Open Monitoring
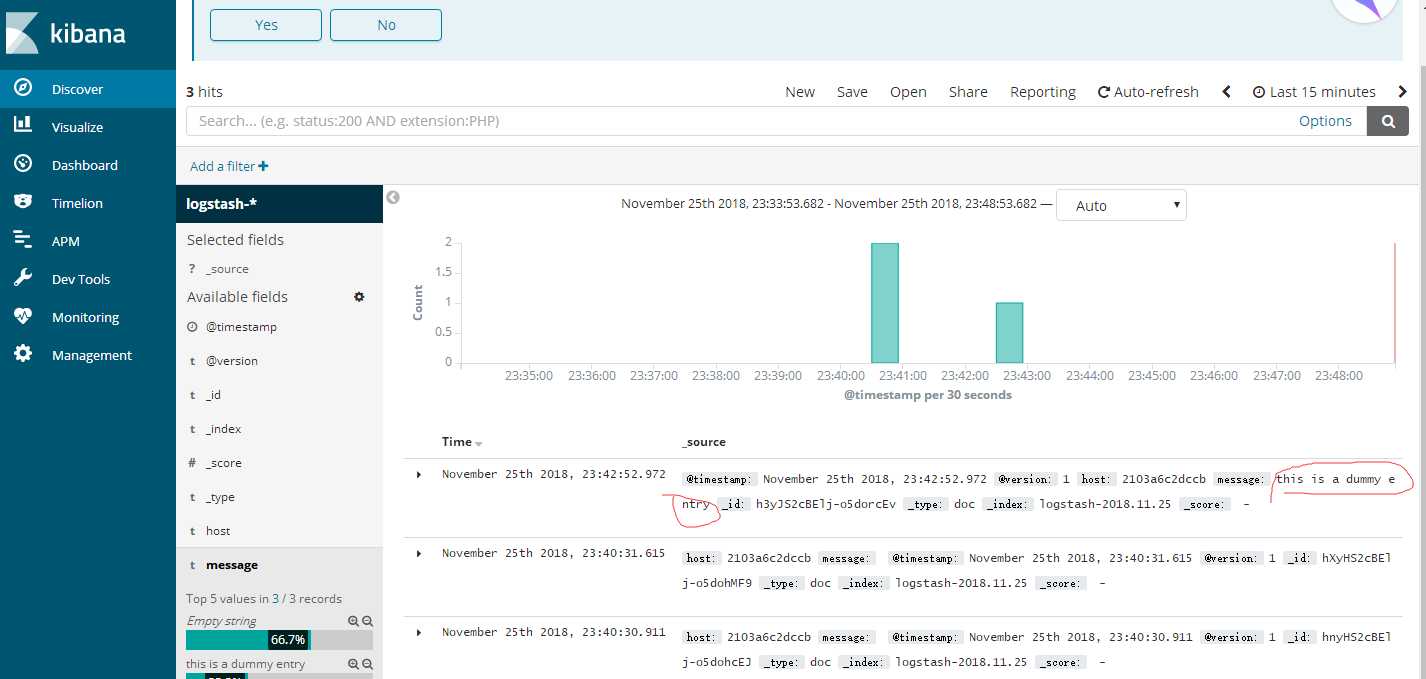Image resolution: width=1426 pixels, height=679 pixels. (88, 317)
